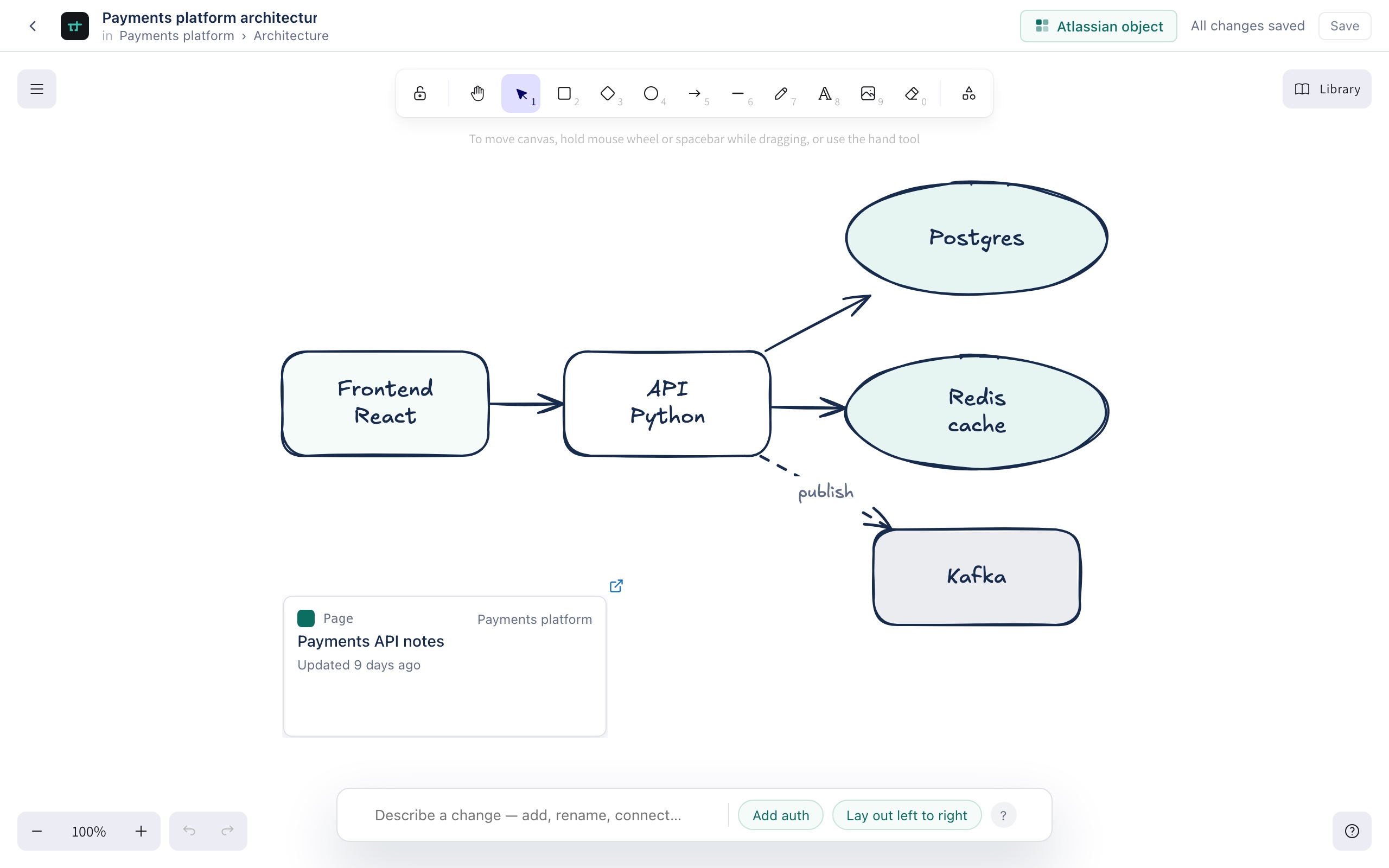Open the more shapes tools menu
Viewport: 1389px width, 868px height.
969,93
